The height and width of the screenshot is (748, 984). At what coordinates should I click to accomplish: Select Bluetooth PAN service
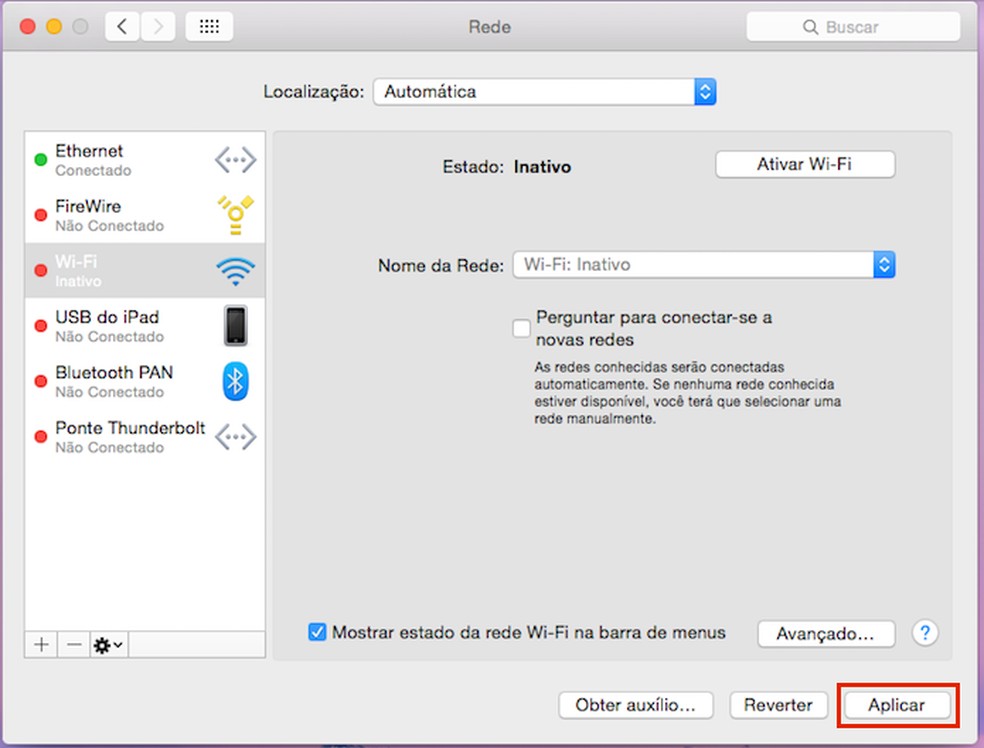145,381
